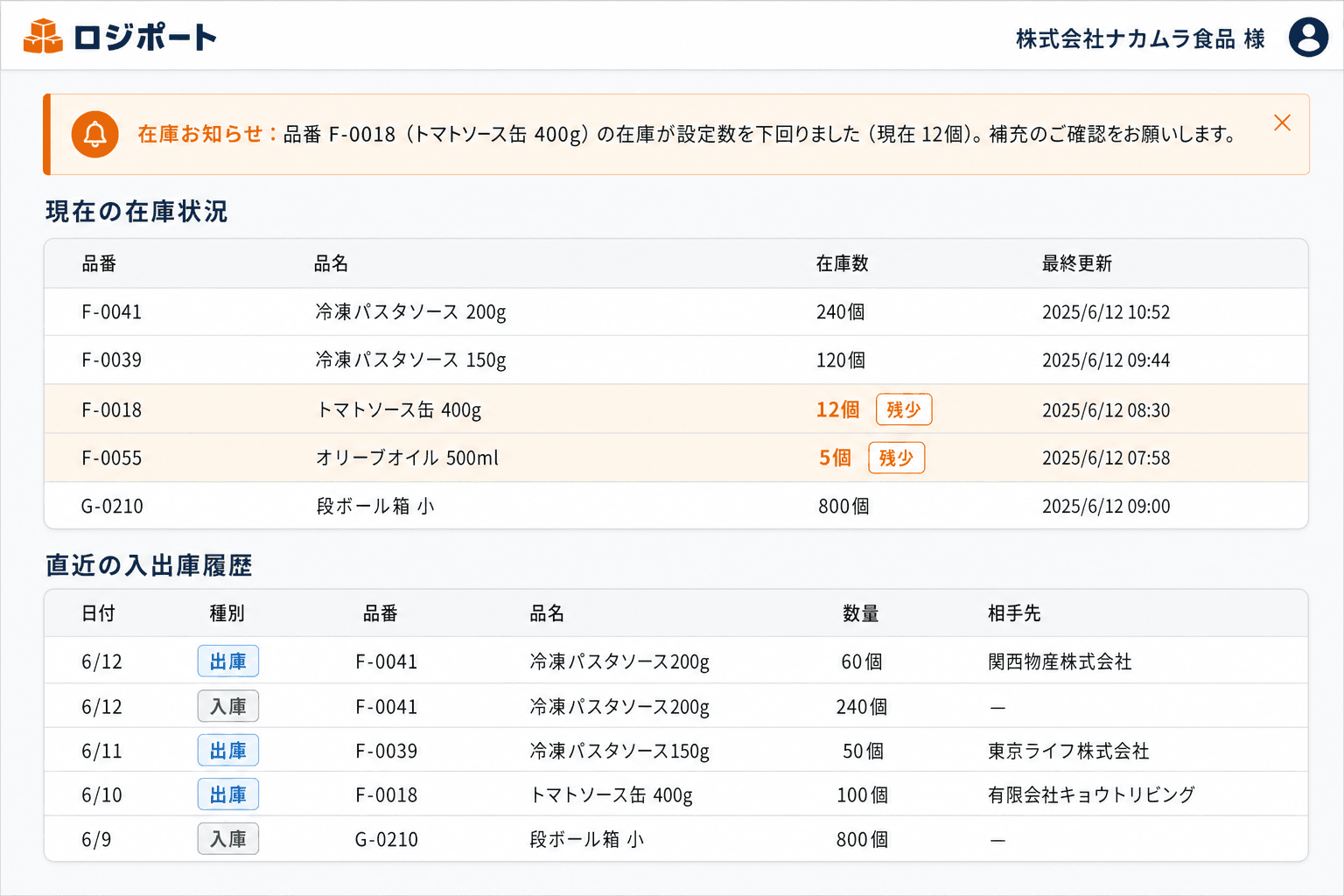Click 東京ライフ株式会社 in the history table
Viewport: 1344px width, 896px height.
(x=1068, y=751)
